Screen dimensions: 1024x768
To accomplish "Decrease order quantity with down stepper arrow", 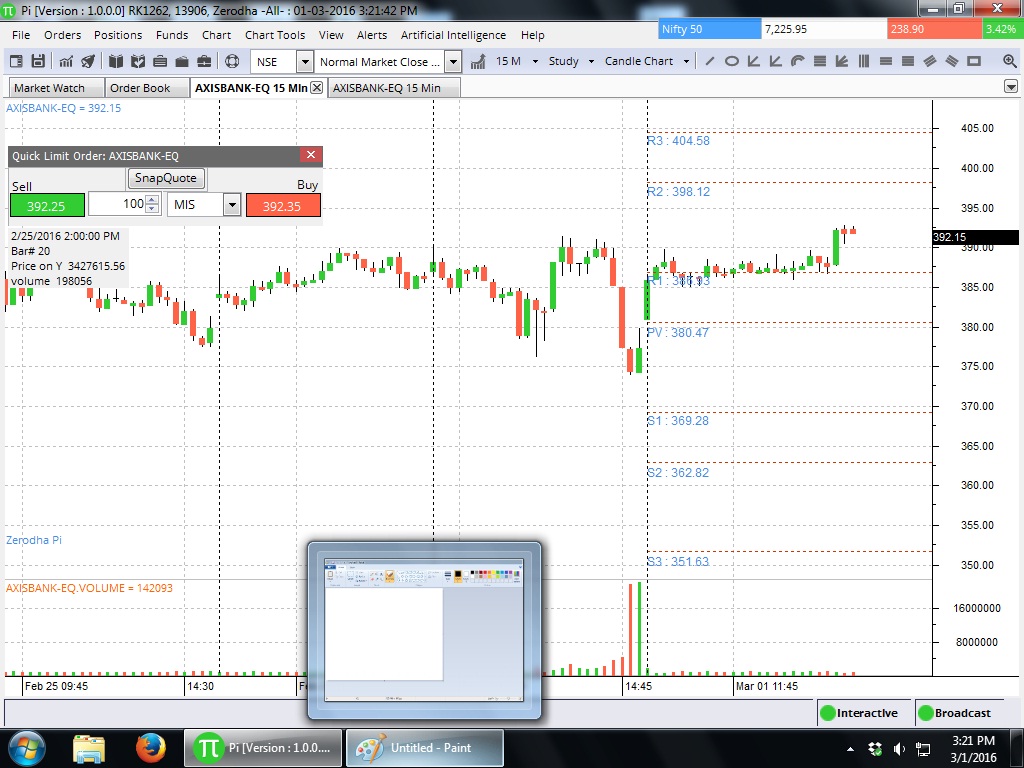I will pyautogui.click(x=152, y=209).
